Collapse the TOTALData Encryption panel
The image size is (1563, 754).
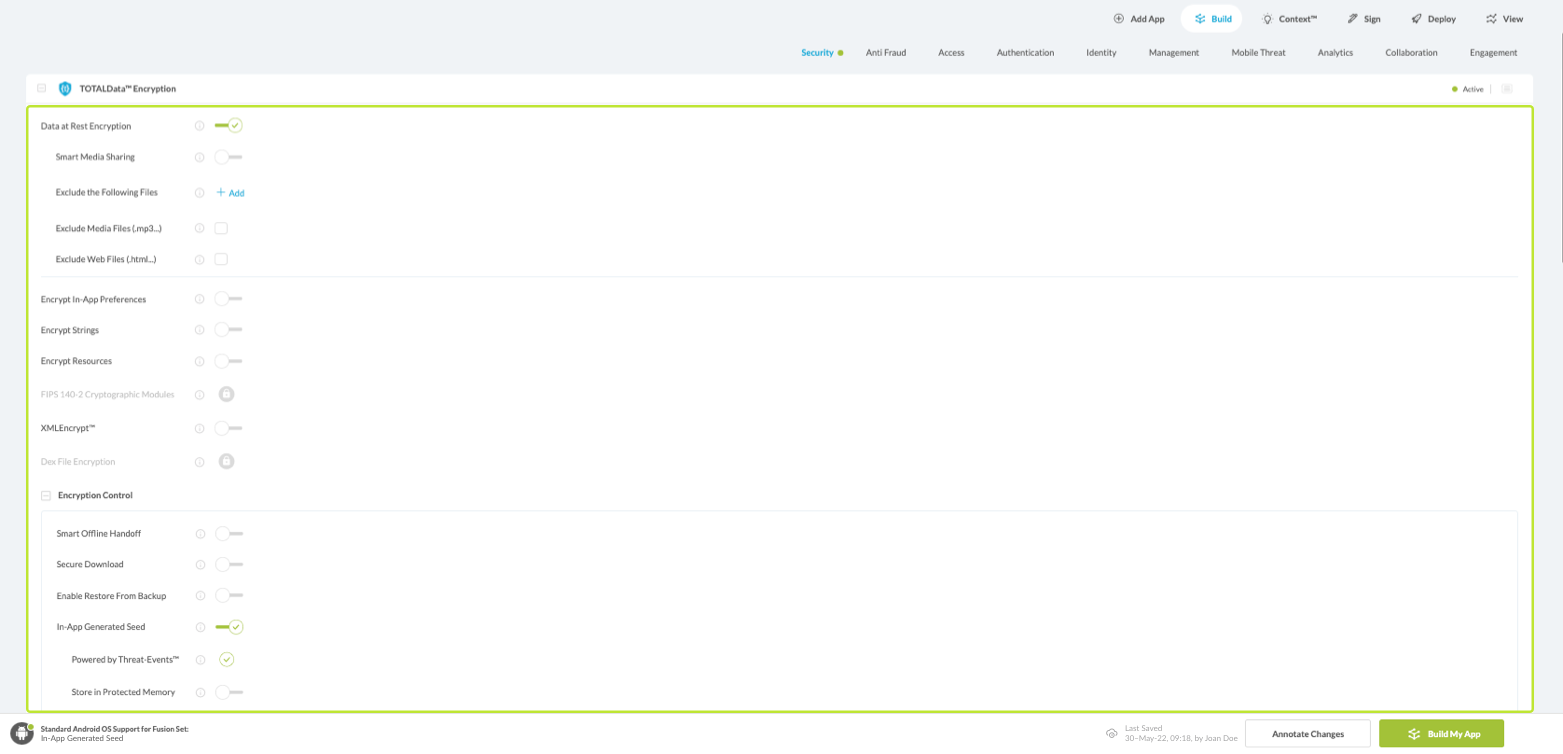(42, 88)
